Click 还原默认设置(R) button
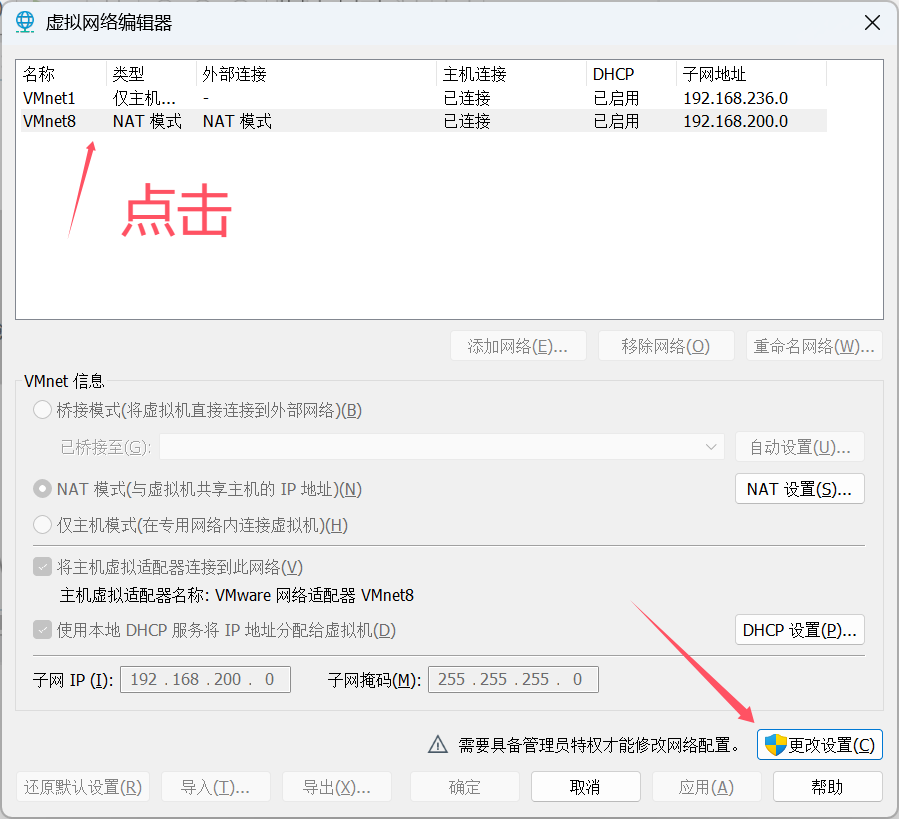 click(83, 787)
